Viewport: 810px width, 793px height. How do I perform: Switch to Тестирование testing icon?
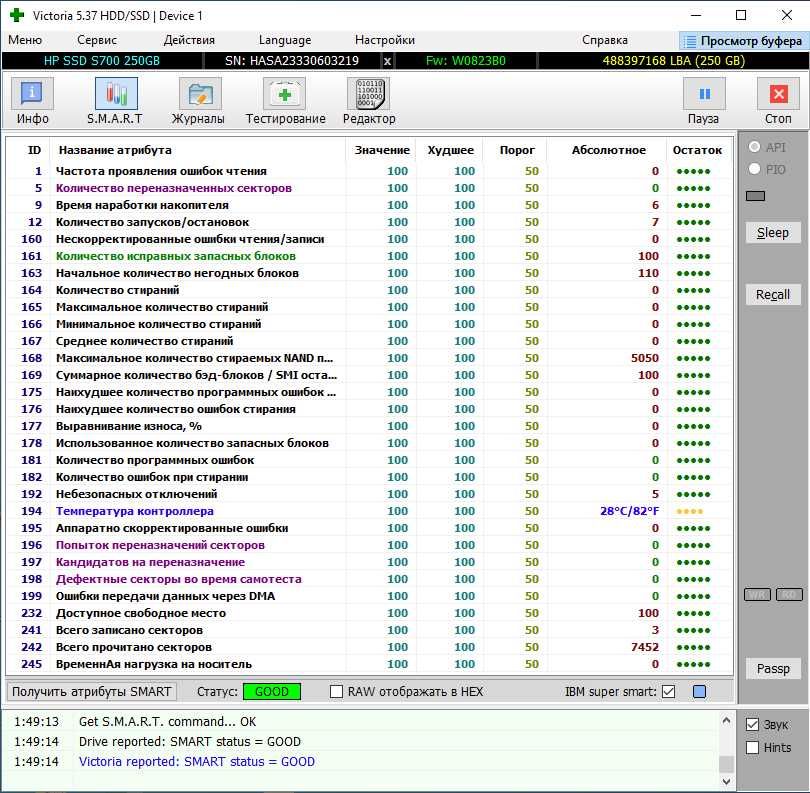click(x=284, y=94)
